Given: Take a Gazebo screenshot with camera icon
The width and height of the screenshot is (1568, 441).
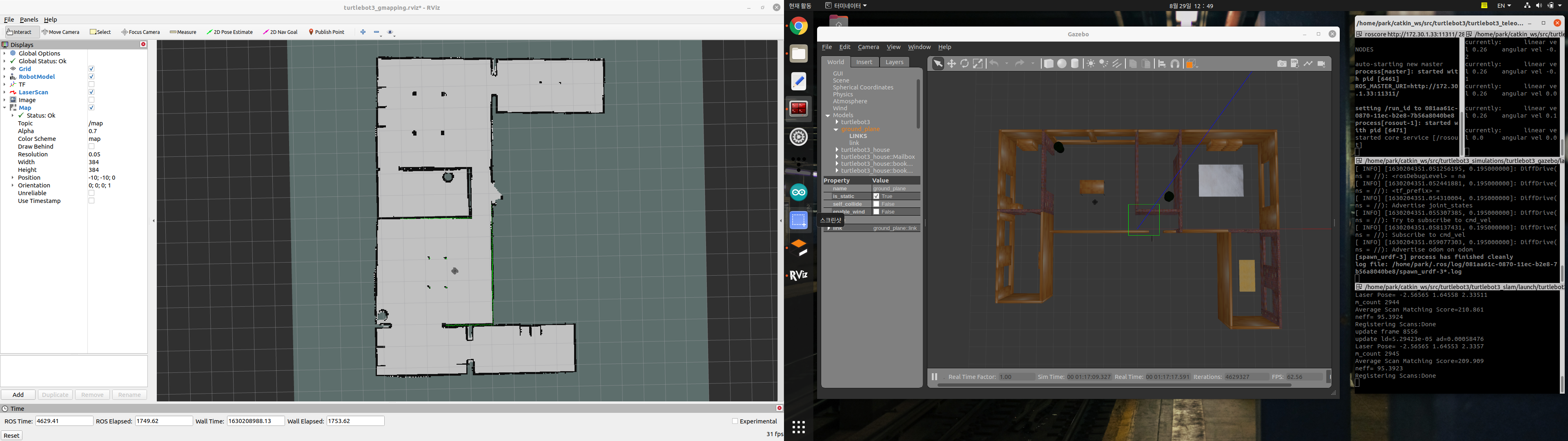Looking at the screenshot, I should click(1282, 64).
